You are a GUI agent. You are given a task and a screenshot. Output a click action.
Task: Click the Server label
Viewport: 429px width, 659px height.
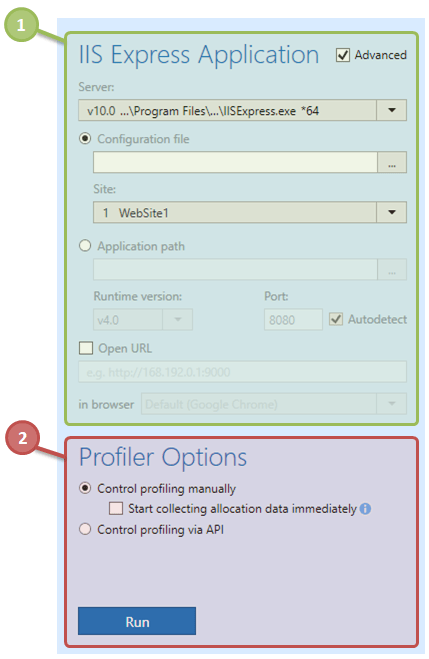point(96,87)
